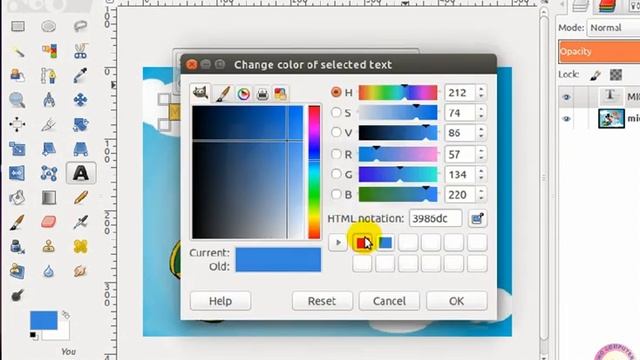Open the layer Mode dropdown showing Normal

(x=613, y=28)
